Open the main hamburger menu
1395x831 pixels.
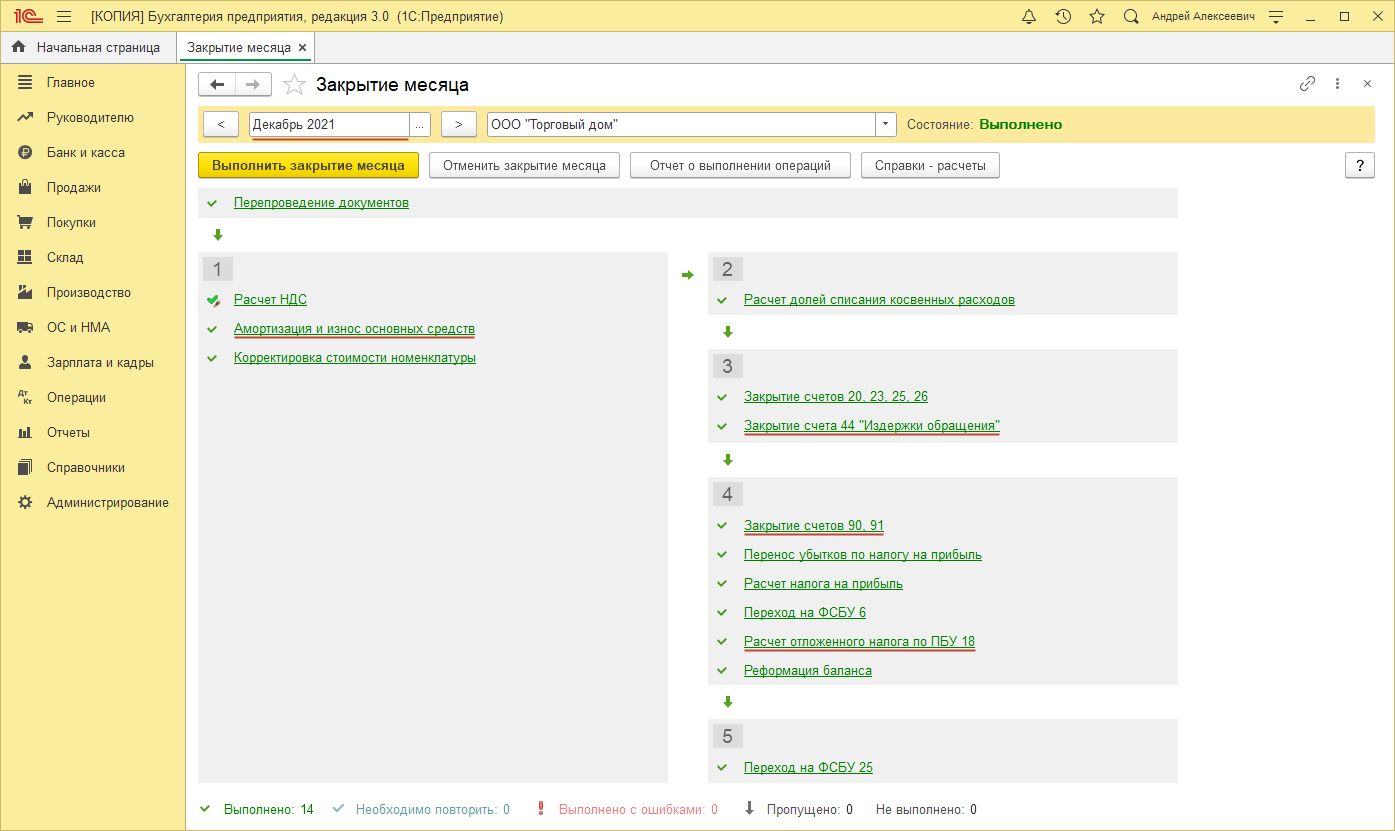pos(64,17)
